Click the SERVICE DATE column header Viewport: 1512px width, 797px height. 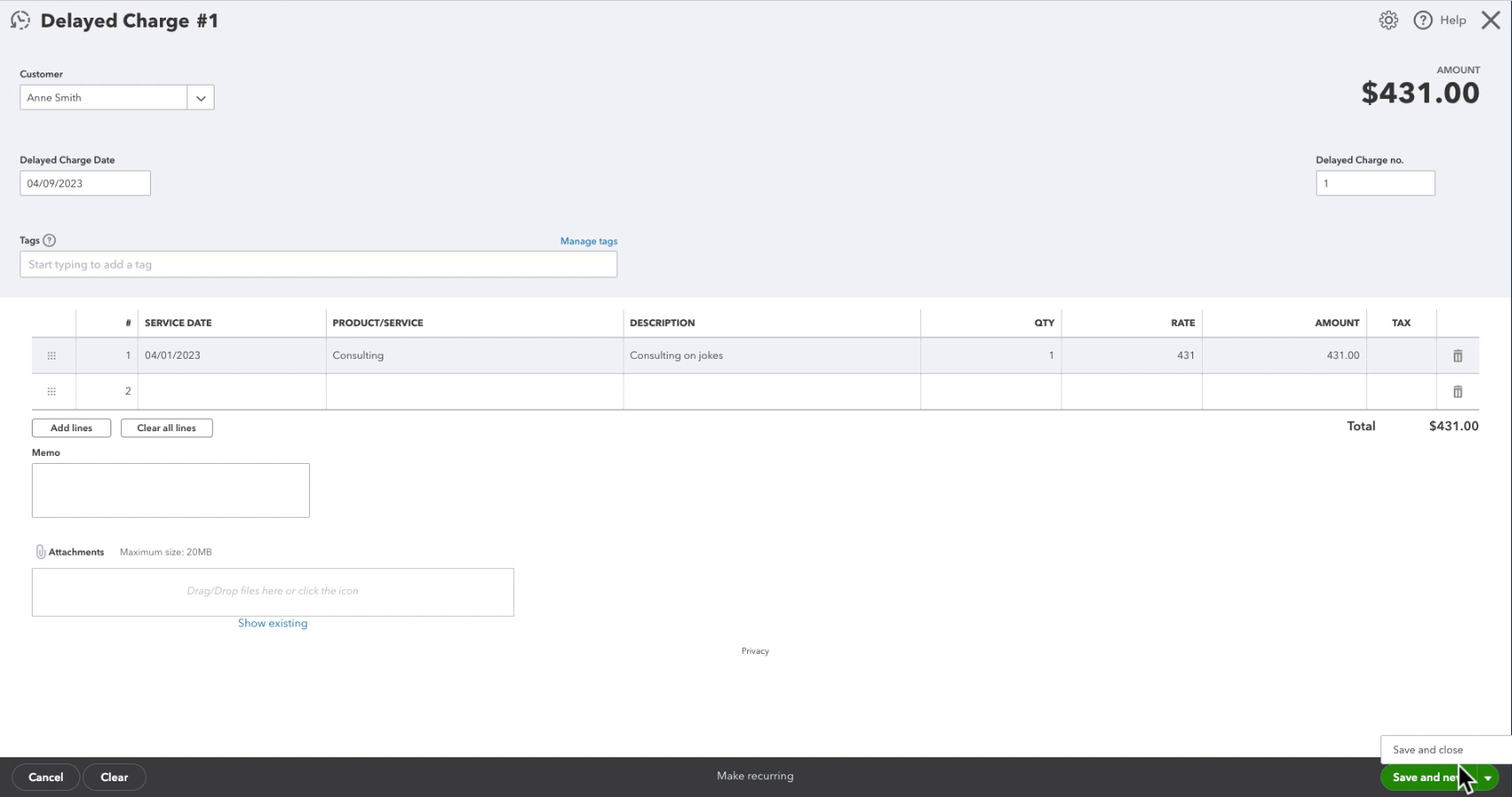(178, 323)
